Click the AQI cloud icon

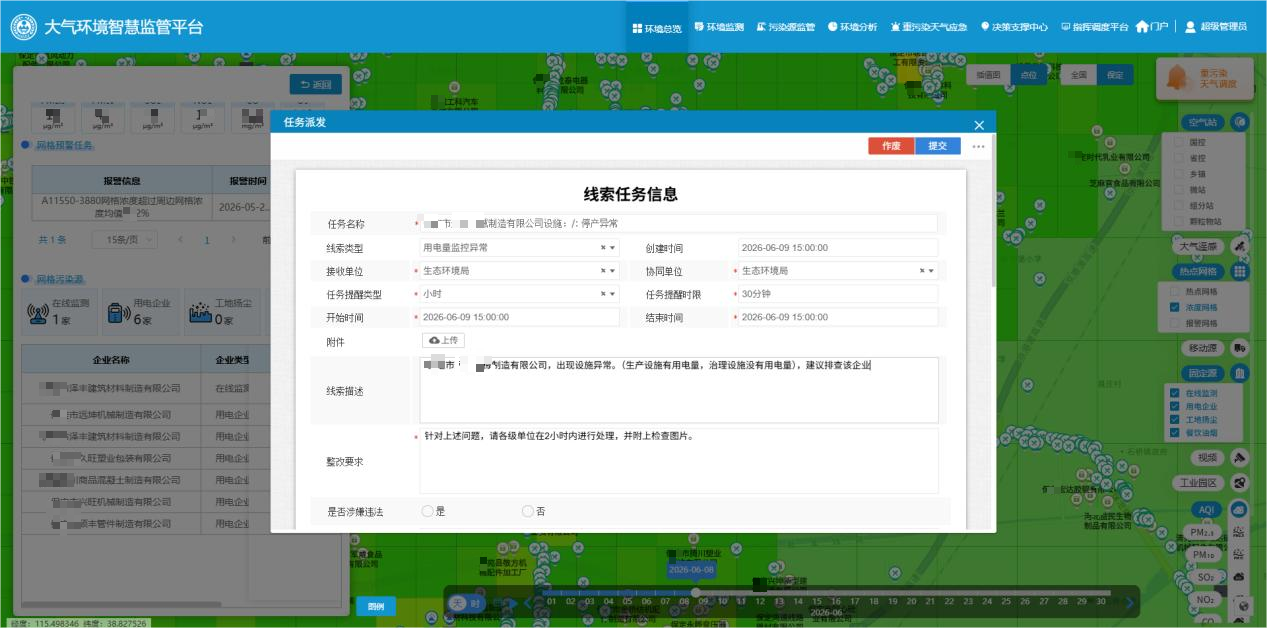[1240, 509]
